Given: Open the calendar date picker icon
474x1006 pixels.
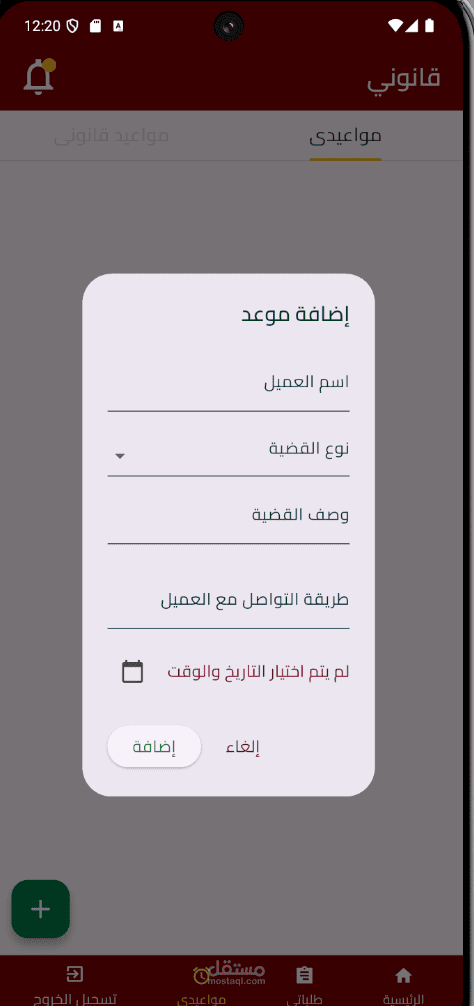Looking at the screenshot, I should click(133, 672).
